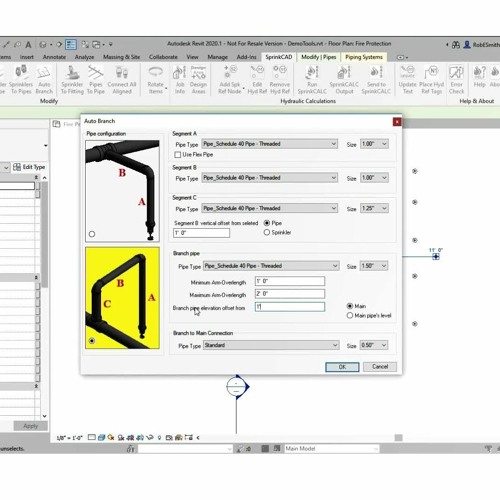
Task: Open the Main Model workset dropdown
Action: pyautogui.click(x=331, y=449)
